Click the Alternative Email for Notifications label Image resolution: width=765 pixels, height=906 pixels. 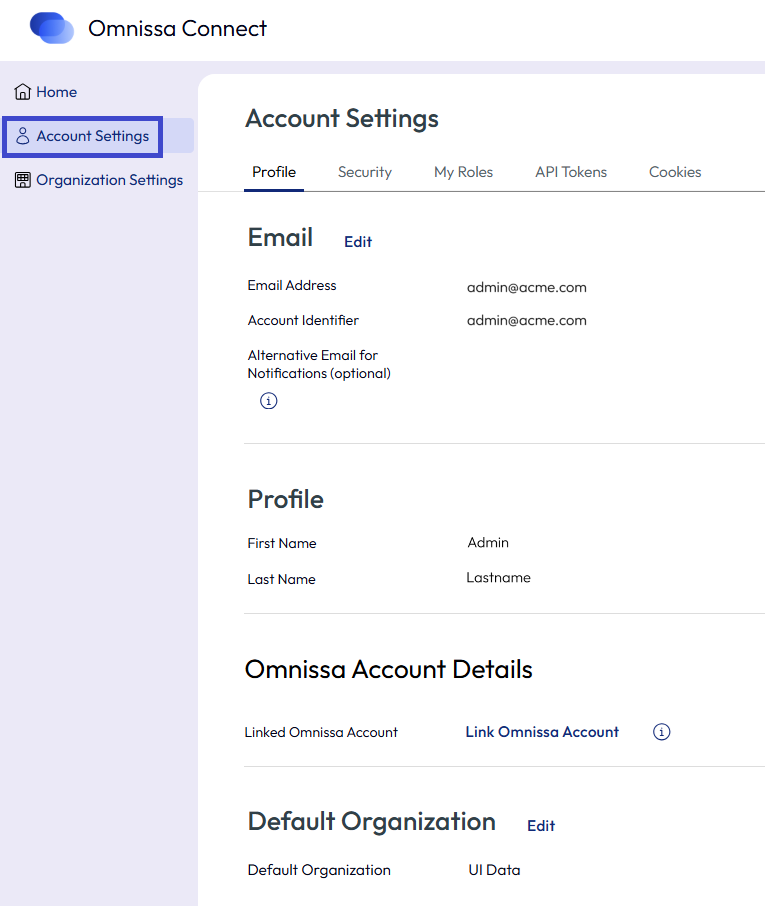(x=319, y=364)
